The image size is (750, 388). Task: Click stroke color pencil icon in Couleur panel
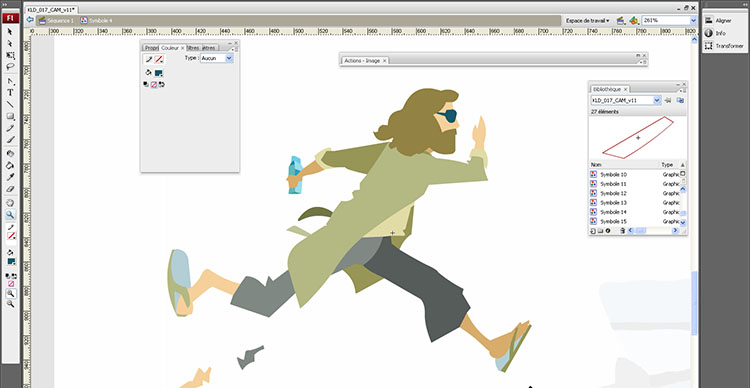(149, 59)
